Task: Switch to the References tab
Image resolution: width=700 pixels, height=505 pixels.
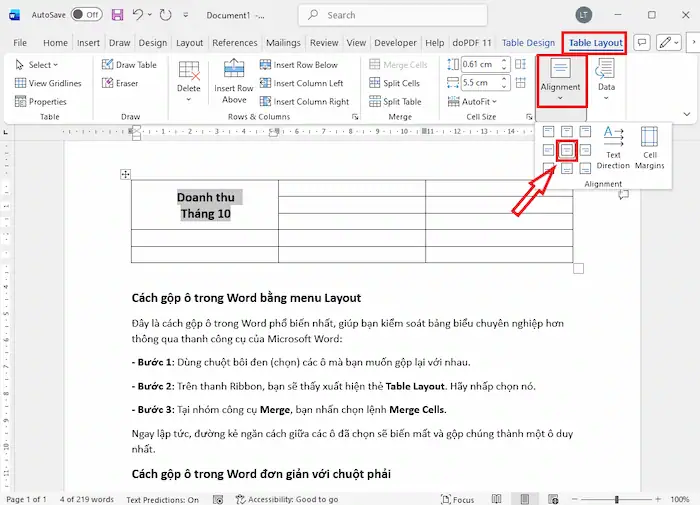Action: pyautogui.click(x=235, y=43)
